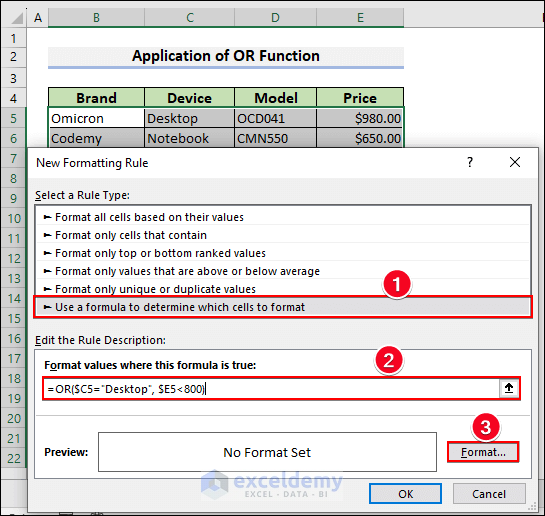The image size is (545, 516).
Task: Click the 'Omicron' cell
Action: (96, 118)
